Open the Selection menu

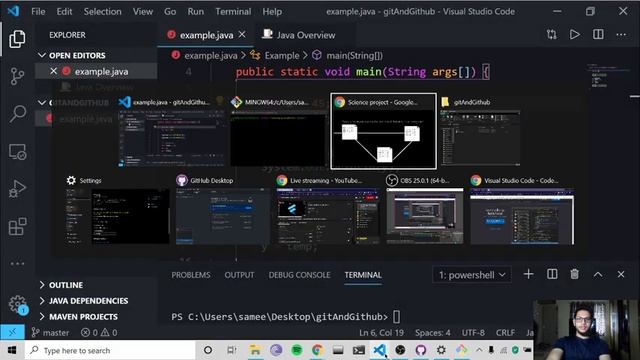pos(102,11)
